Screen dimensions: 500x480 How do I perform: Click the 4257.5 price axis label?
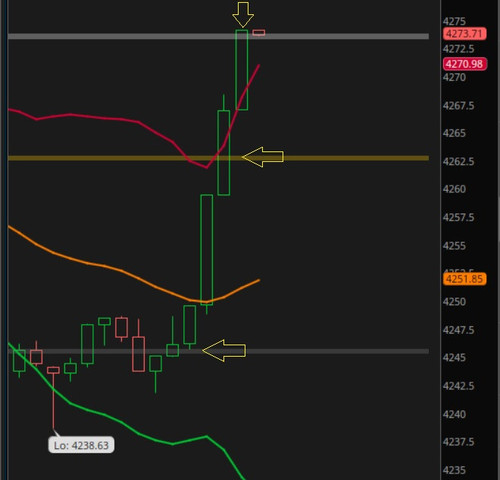click(x=458, y=218)
